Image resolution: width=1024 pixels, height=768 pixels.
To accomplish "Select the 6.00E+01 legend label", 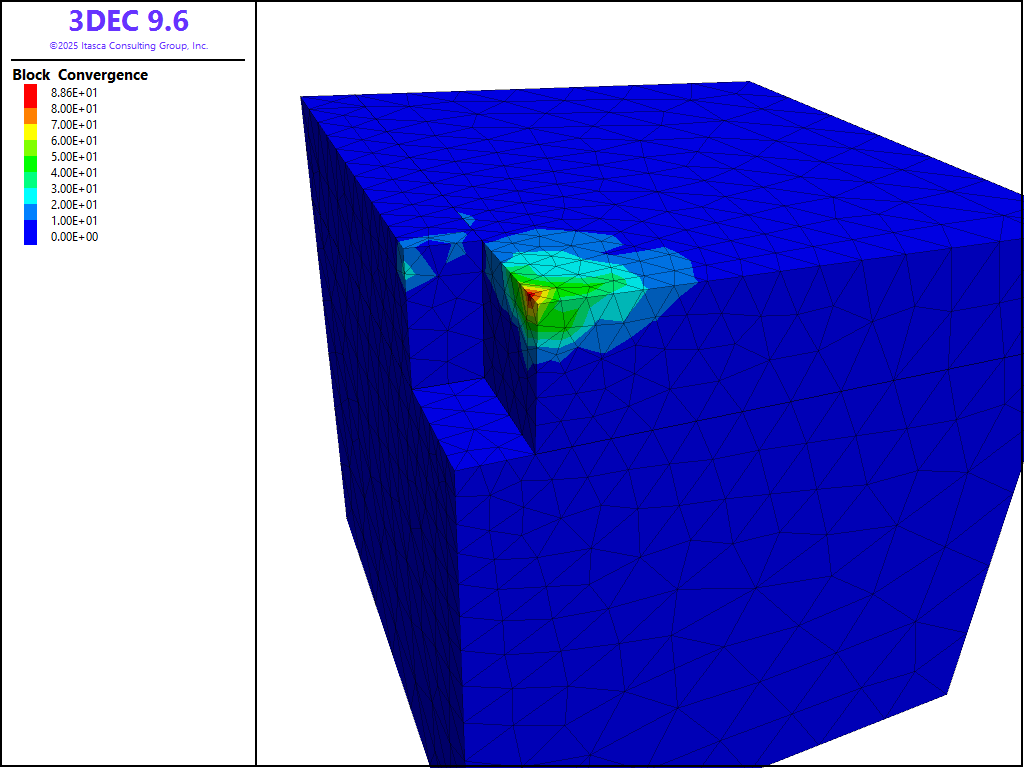I will click(x=74, y=140).
